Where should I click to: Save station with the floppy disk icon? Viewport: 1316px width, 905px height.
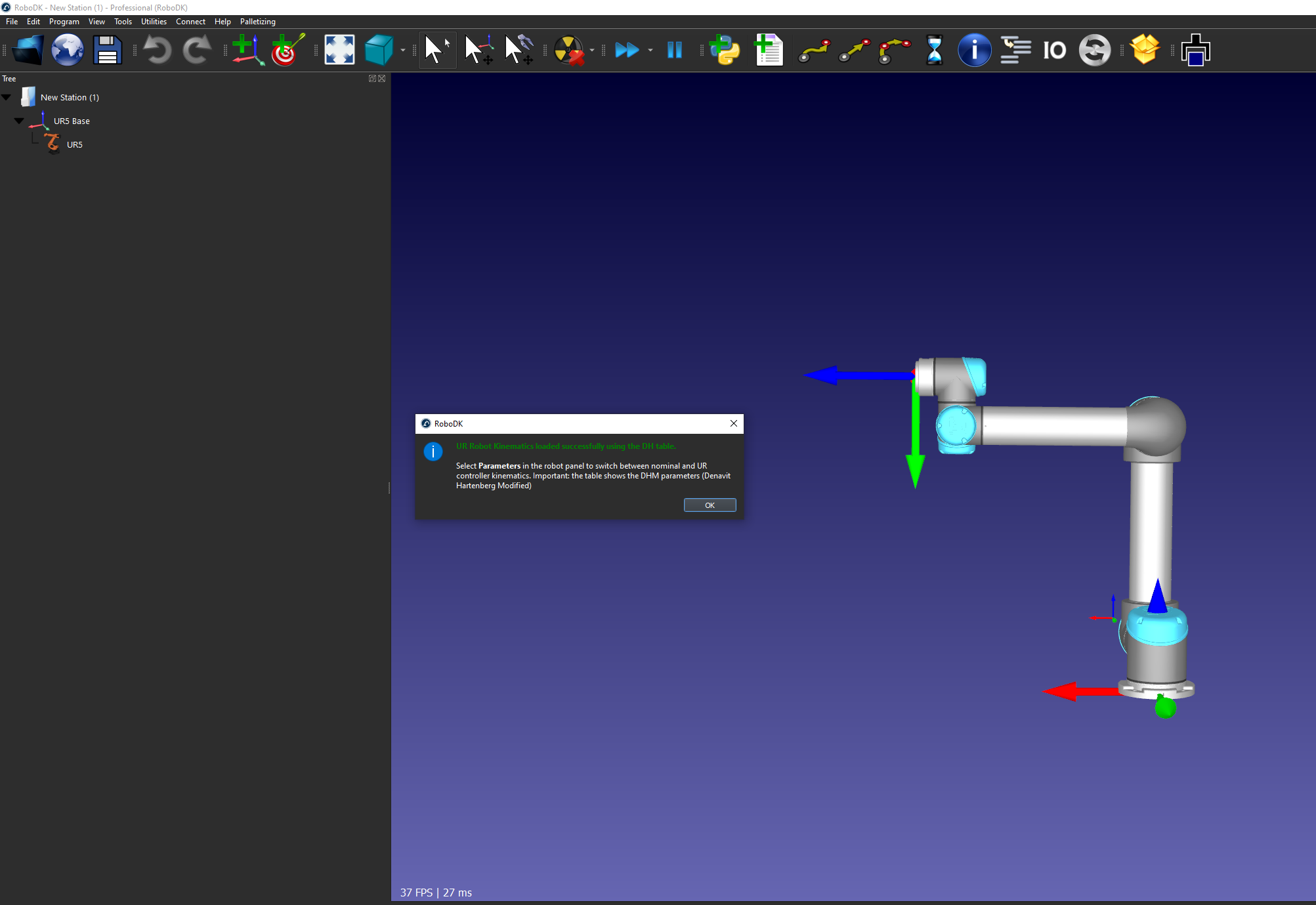tap(107, 50)
